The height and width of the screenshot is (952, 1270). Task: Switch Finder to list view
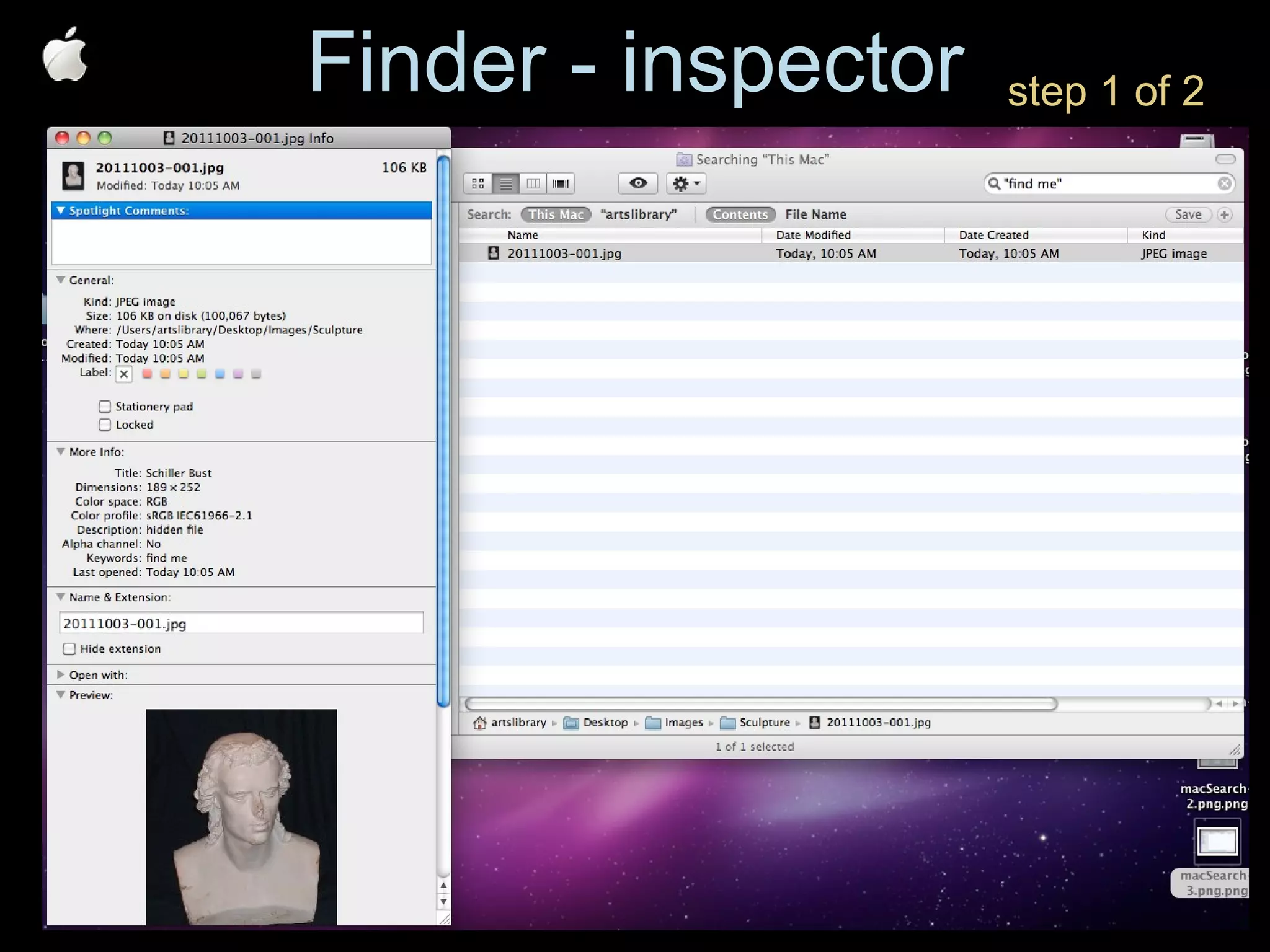(x=505, y=183)
